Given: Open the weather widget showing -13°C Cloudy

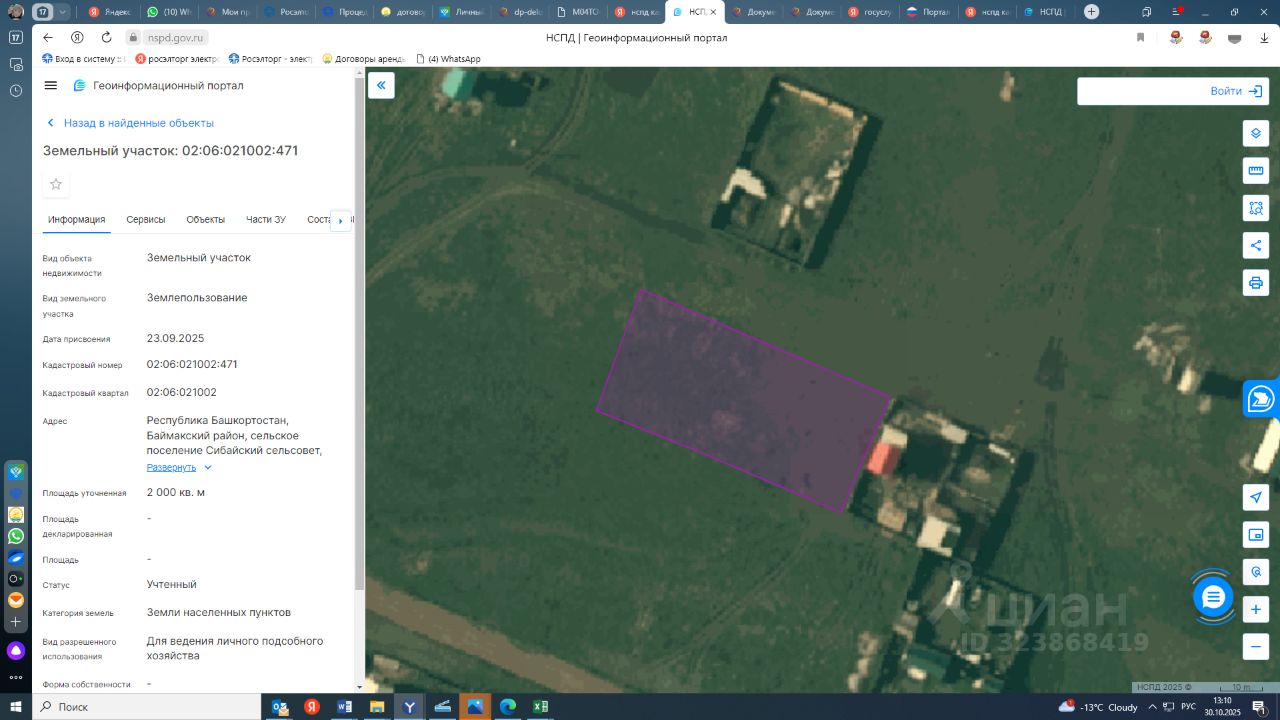Looking at the screenshot, I should pyautogui.click(x=1099, y=707).
